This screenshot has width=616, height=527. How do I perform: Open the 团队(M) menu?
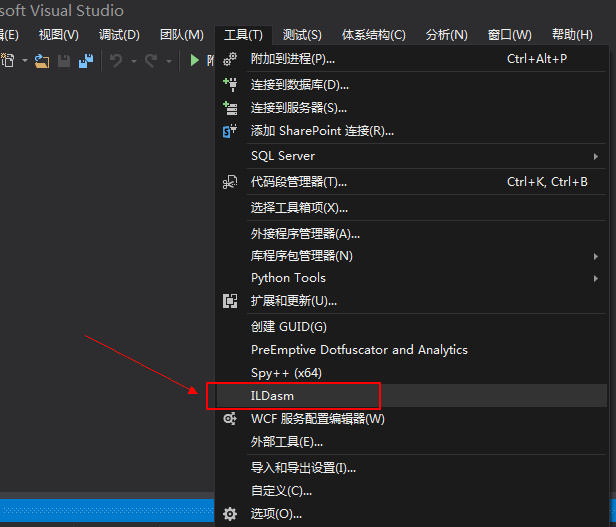tap(182, 35)
